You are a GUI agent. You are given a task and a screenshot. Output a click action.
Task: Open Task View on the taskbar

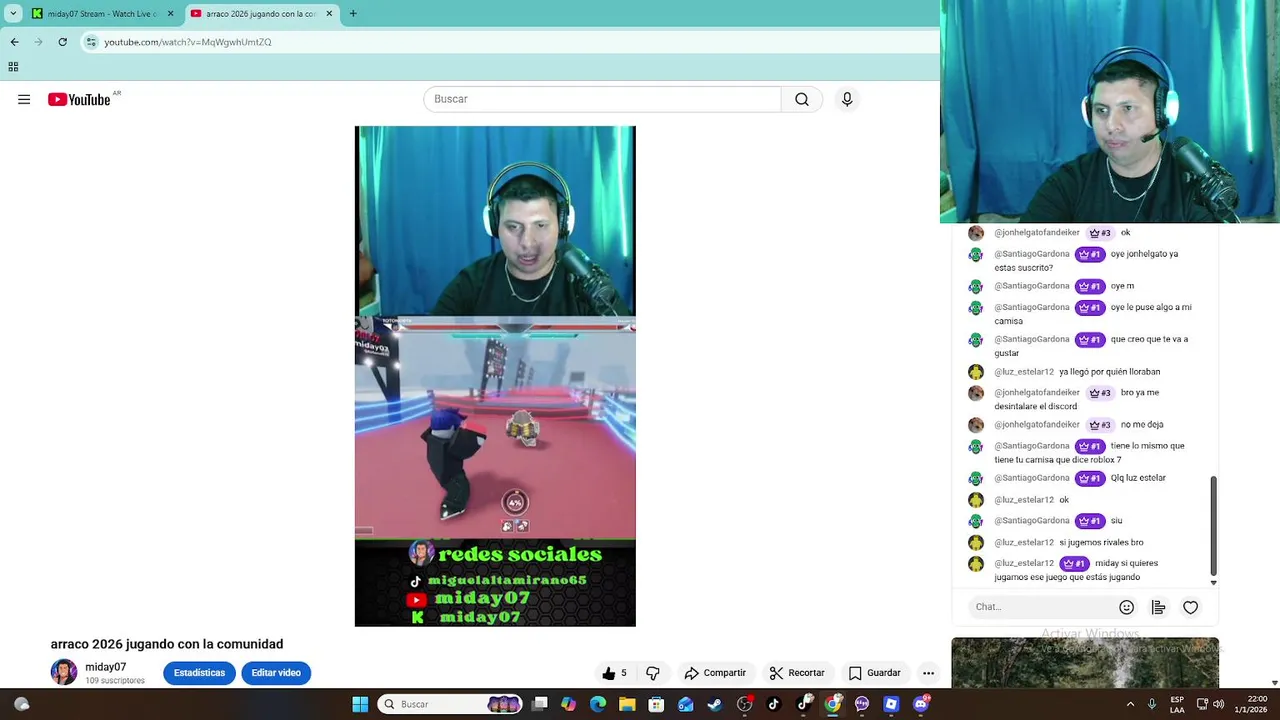coord(539,704)
